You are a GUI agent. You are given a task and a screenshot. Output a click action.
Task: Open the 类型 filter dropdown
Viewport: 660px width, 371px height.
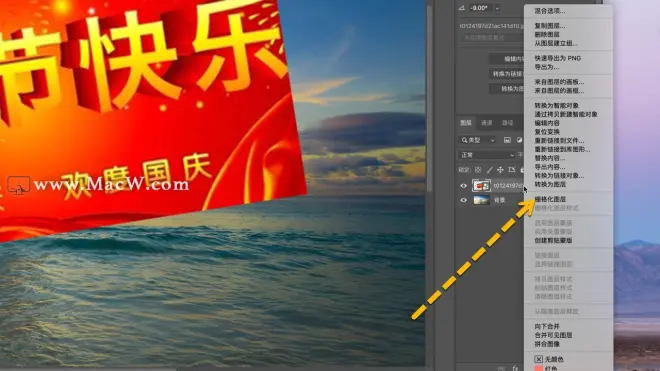(477, 140)
